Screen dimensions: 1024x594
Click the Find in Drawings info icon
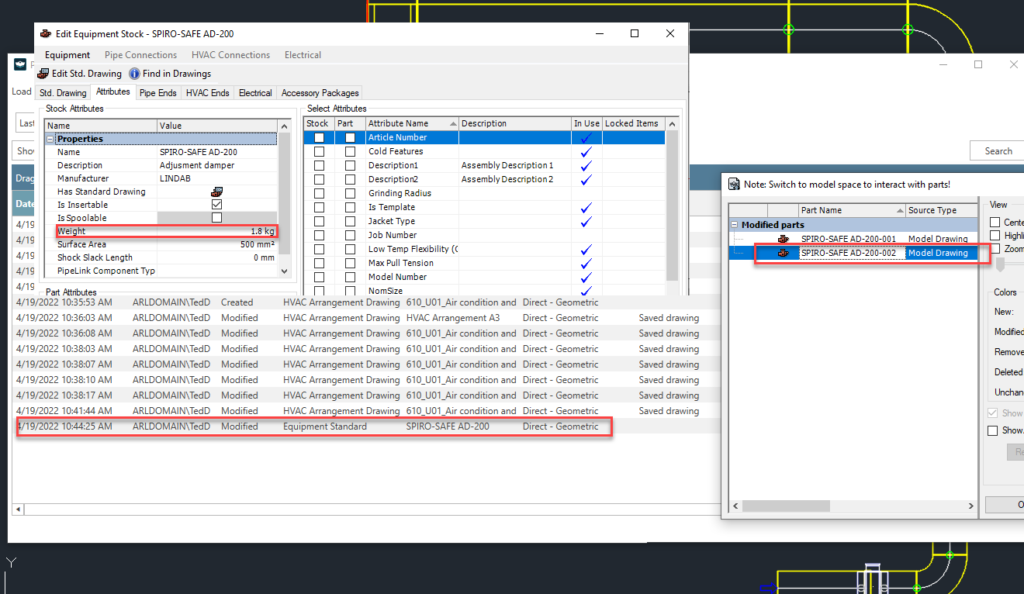point(134,73)
